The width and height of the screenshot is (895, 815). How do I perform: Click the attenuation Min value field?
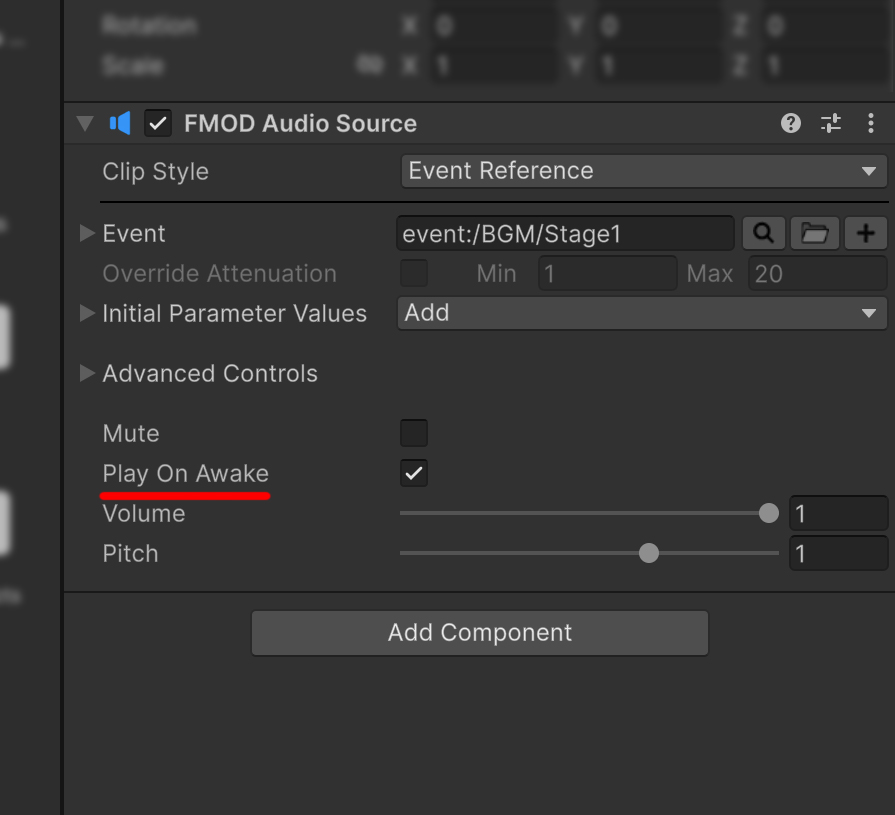(x=607, y=273)
